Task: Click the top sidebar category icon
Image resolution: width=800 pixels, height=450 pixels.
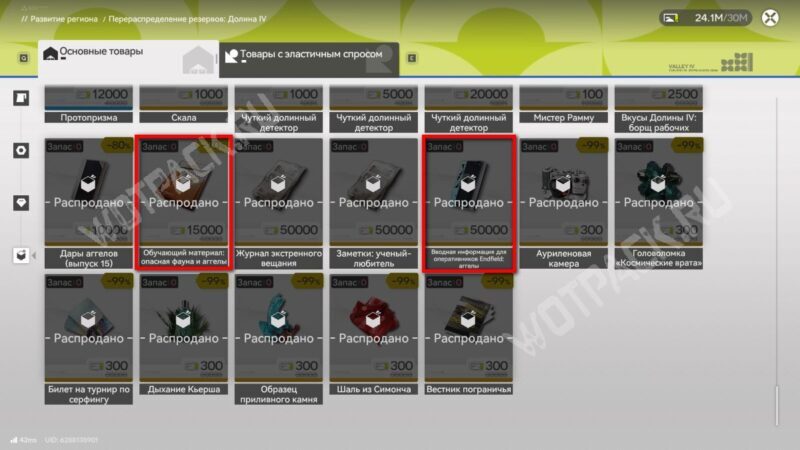Action: point(21,97)
